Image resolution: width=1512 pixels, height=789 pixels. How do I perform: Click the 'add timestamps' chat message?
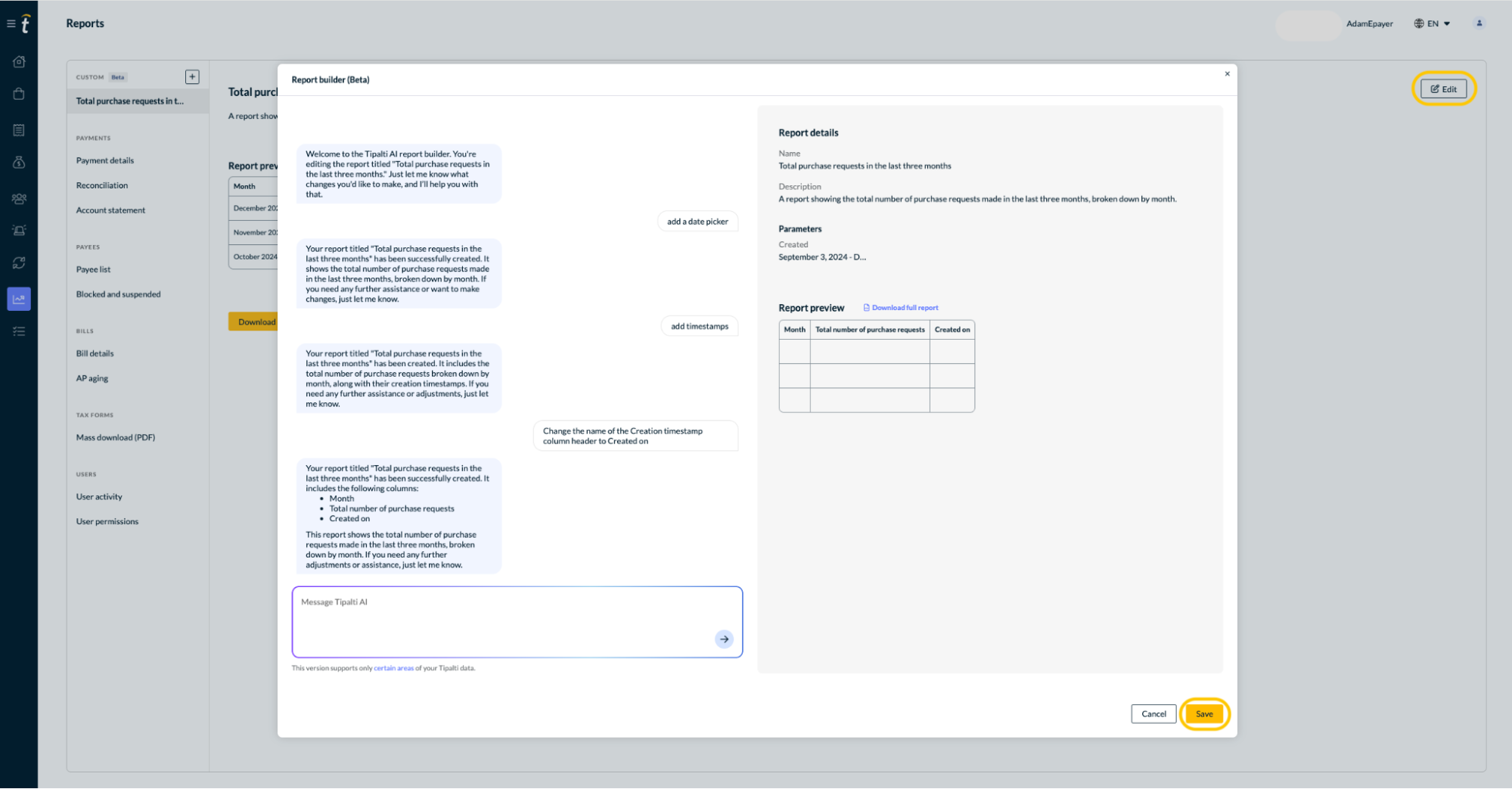click(700, 326)
